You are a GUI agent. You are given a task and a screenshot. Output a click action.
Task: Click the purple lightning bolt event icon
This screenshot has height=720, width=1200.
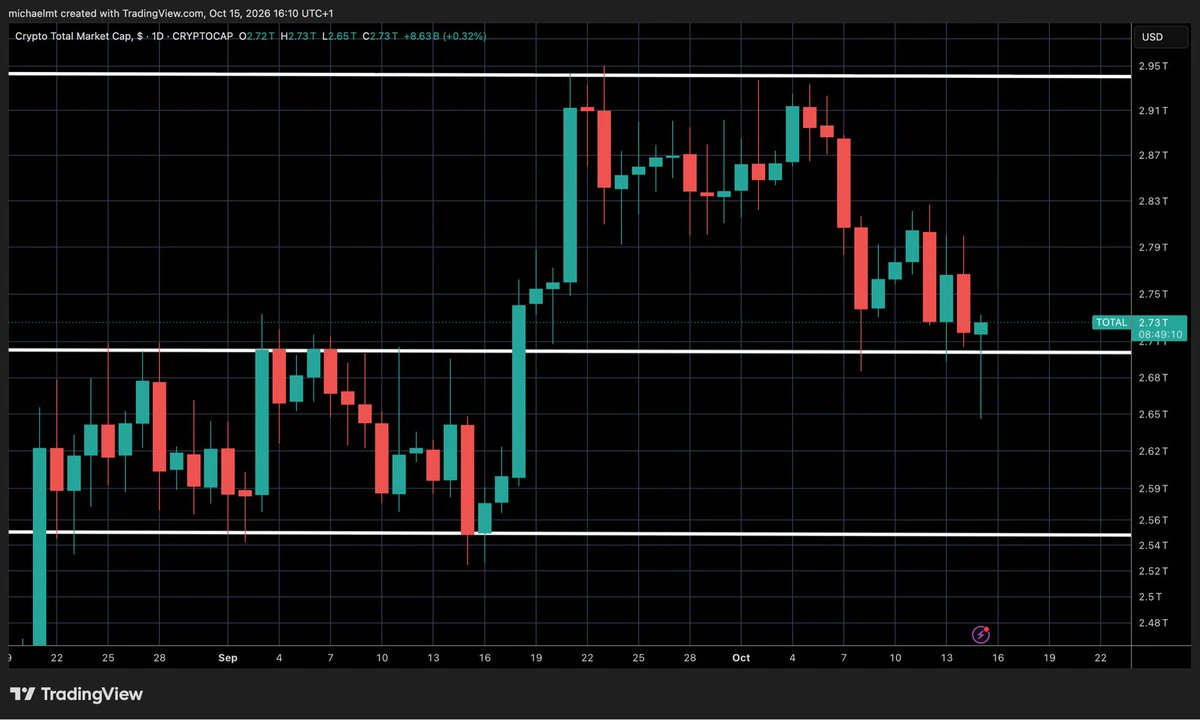tap(982, 634)
